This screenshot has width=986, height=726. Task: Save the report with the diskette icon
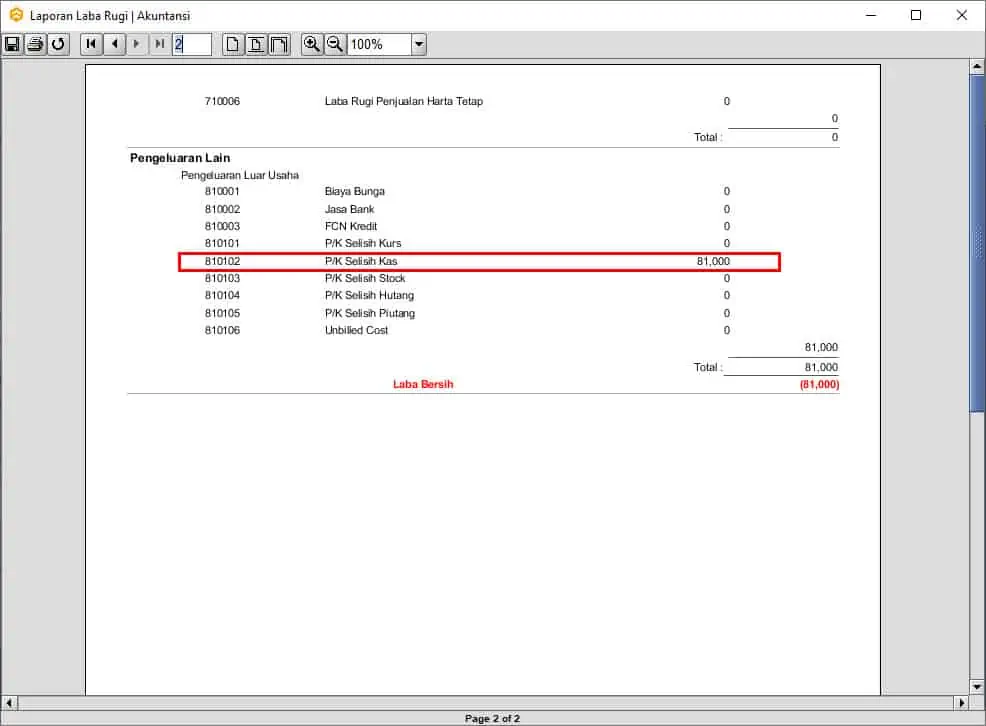coord(12,44)
